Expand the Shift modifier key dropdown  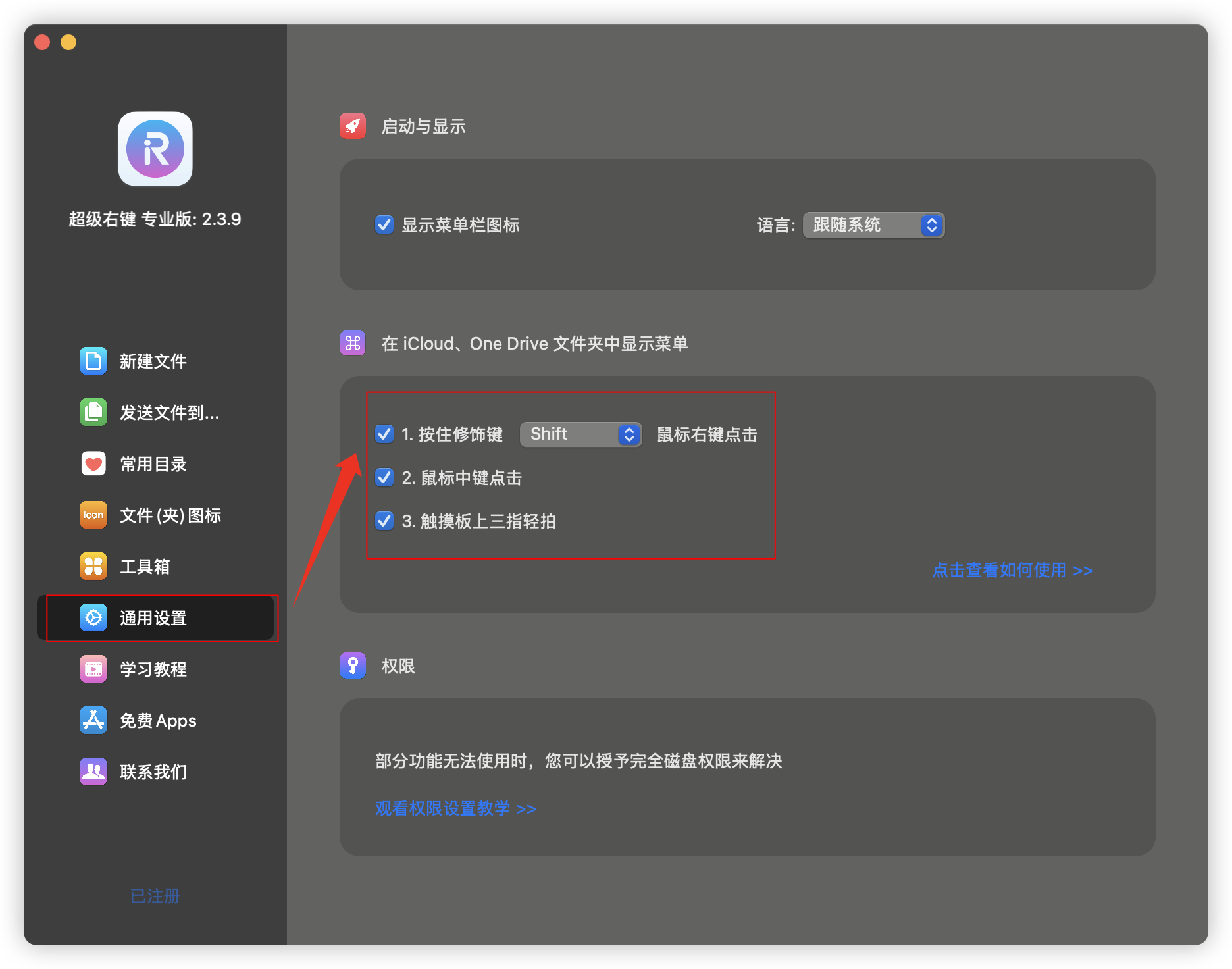point(580,434)
